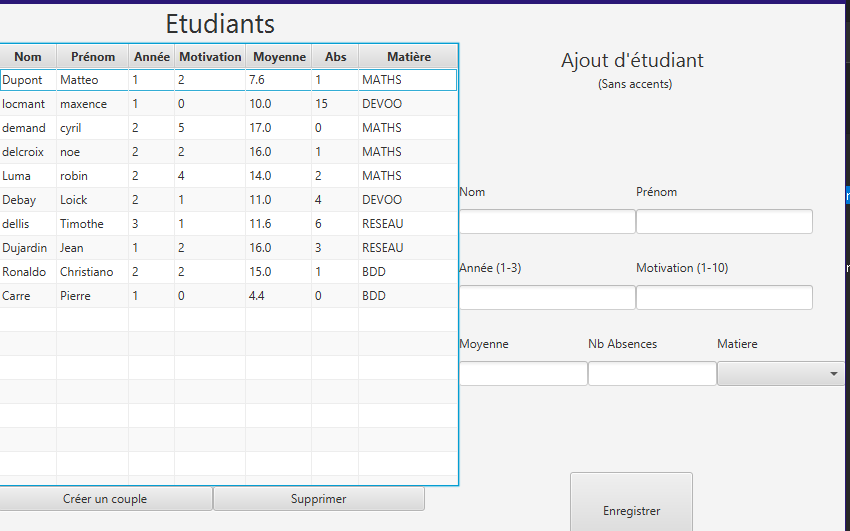
Task: Click the Créer un couple button
Action: click(x=105, y=499)
